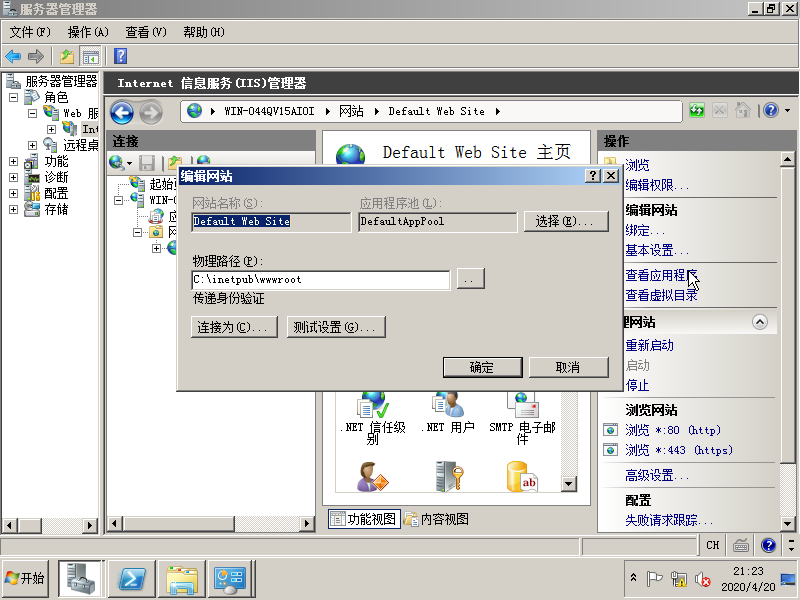Switch to Features View tab

coord(364,519)
